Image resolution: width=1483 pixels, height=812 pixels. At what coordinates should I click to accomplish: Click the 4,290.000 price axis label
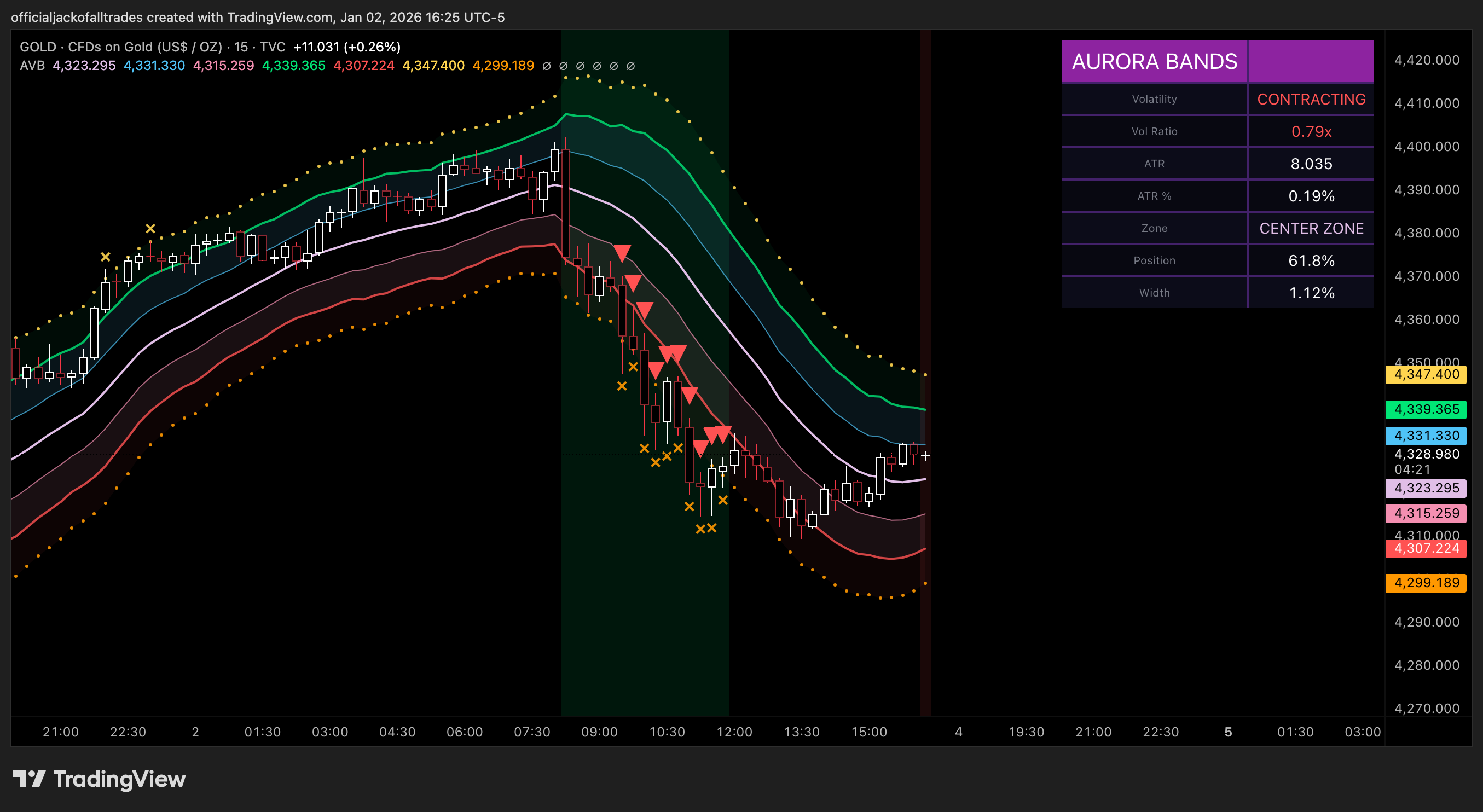tap(1427, 622)
